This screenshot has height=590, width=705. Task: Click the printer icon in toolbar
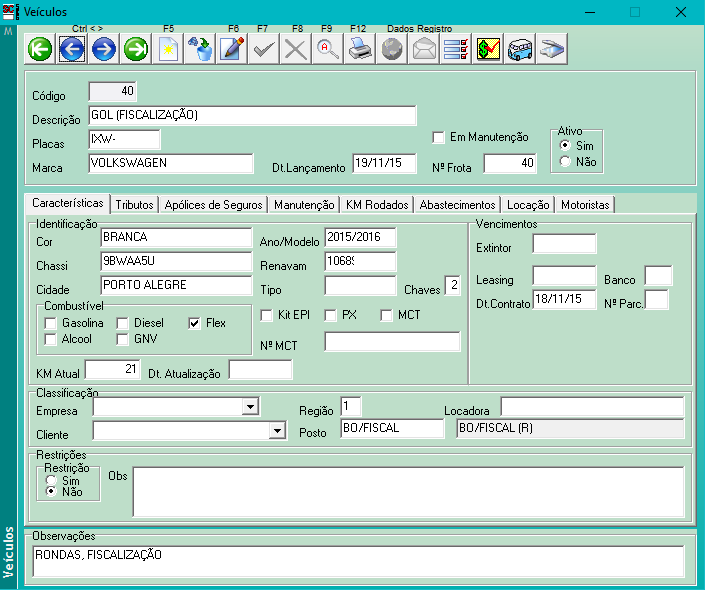click(x=359, y=48)
